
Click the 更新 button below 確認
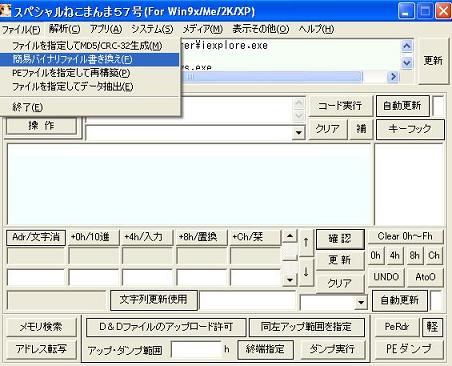(x=340, y=260)
